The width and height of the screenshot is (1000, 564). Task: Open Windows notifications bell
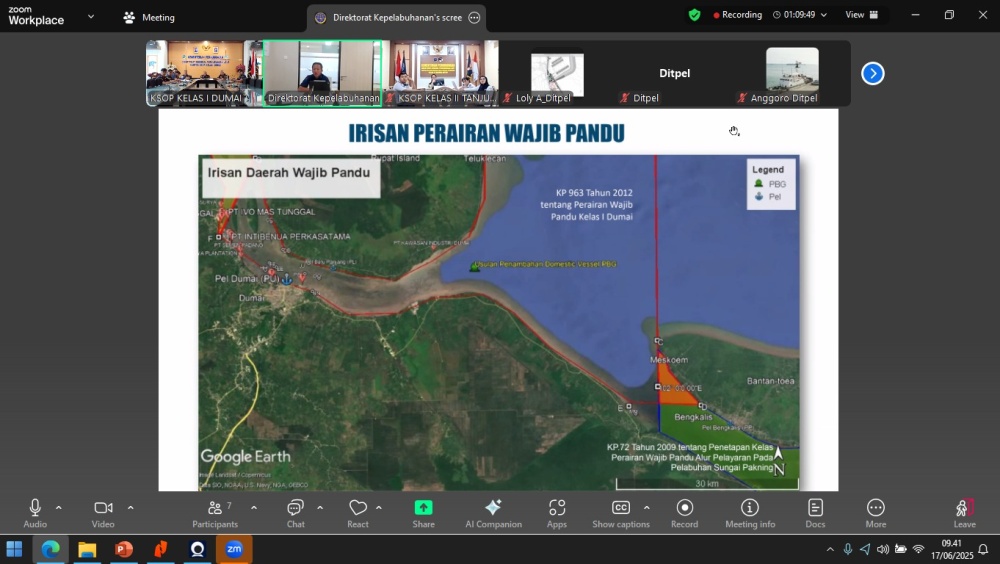click(x=983, y=549)
